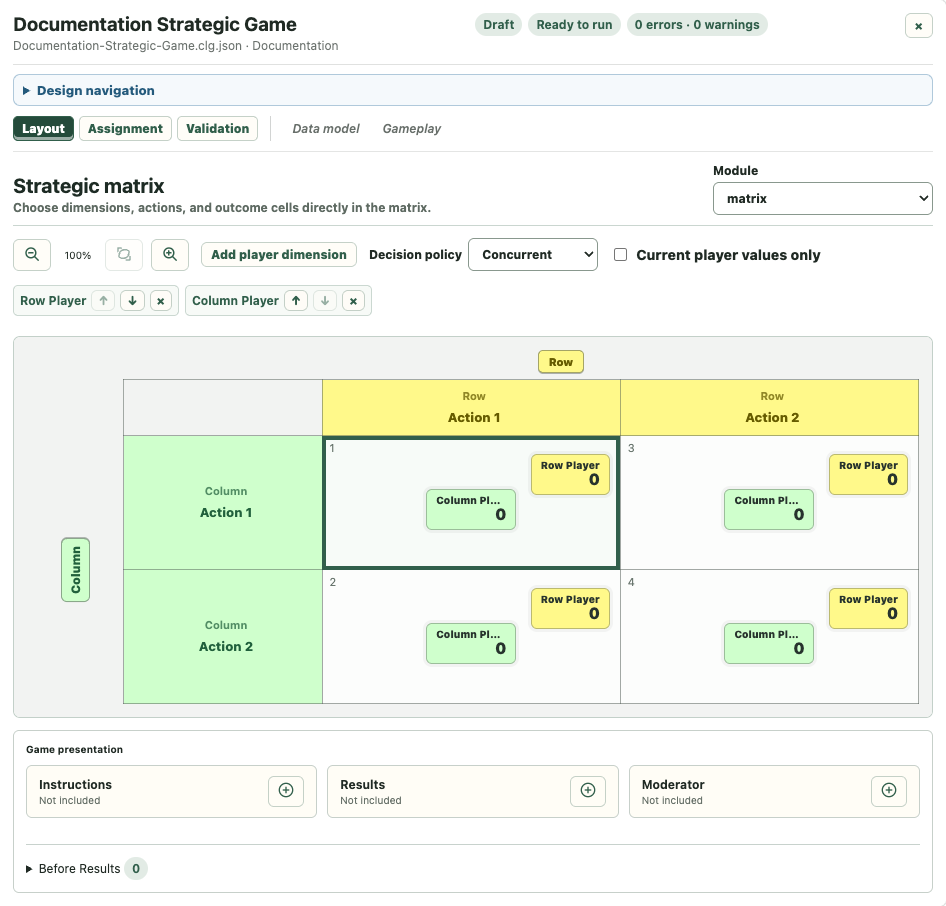Open the Module matrix dropdown
Screen dimensions: 946x906
(822, 198)
